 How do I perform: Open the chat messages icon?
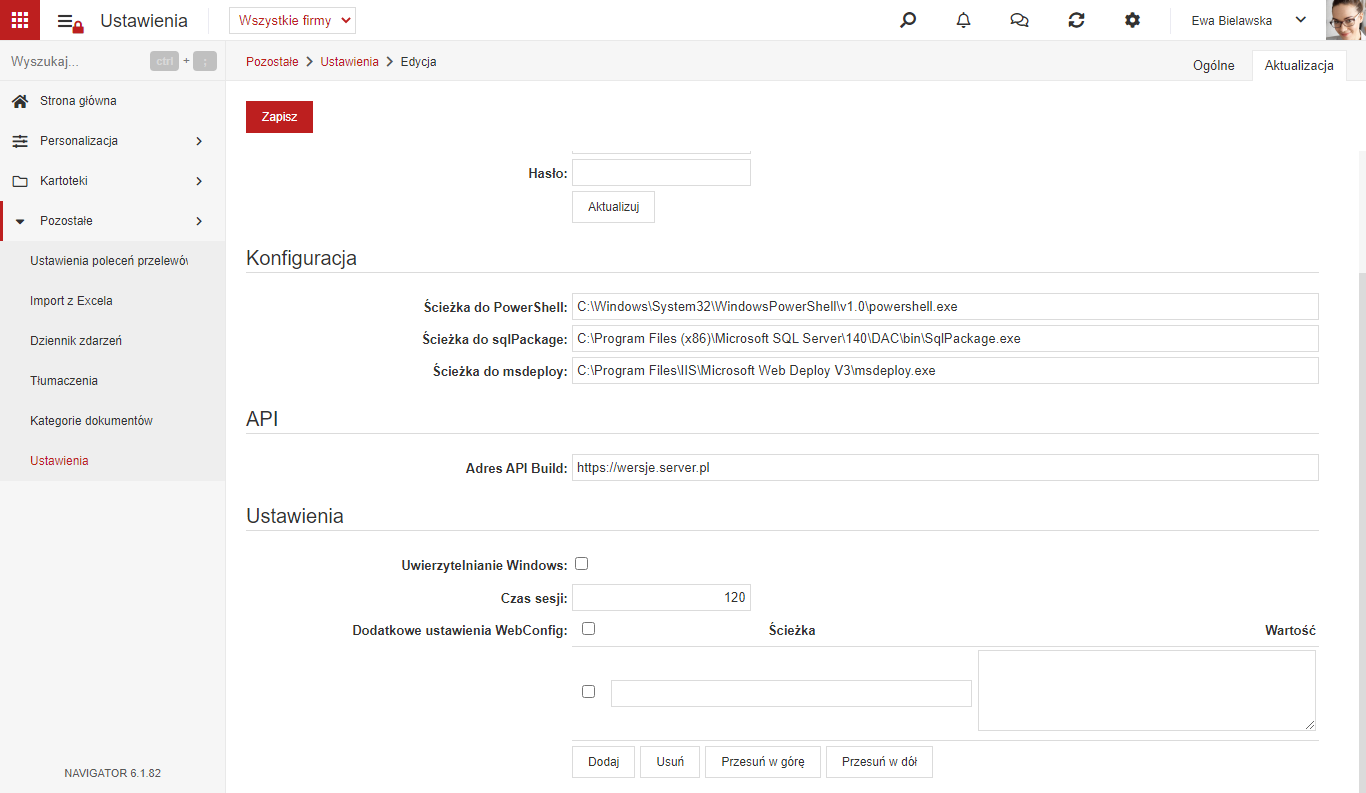click(1020, 20)
